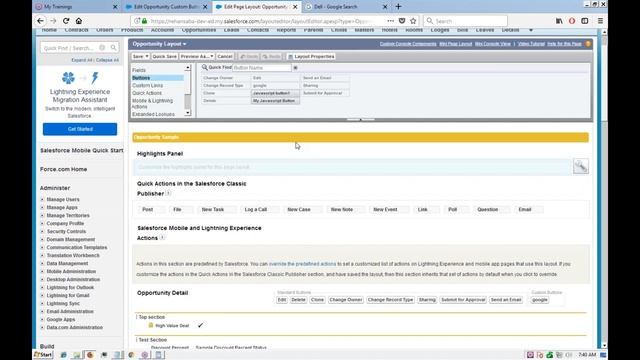Viewport: 640px width, 360px height.
Task: Click the Opera extension icon in toolbar
Action: [572, 21]
